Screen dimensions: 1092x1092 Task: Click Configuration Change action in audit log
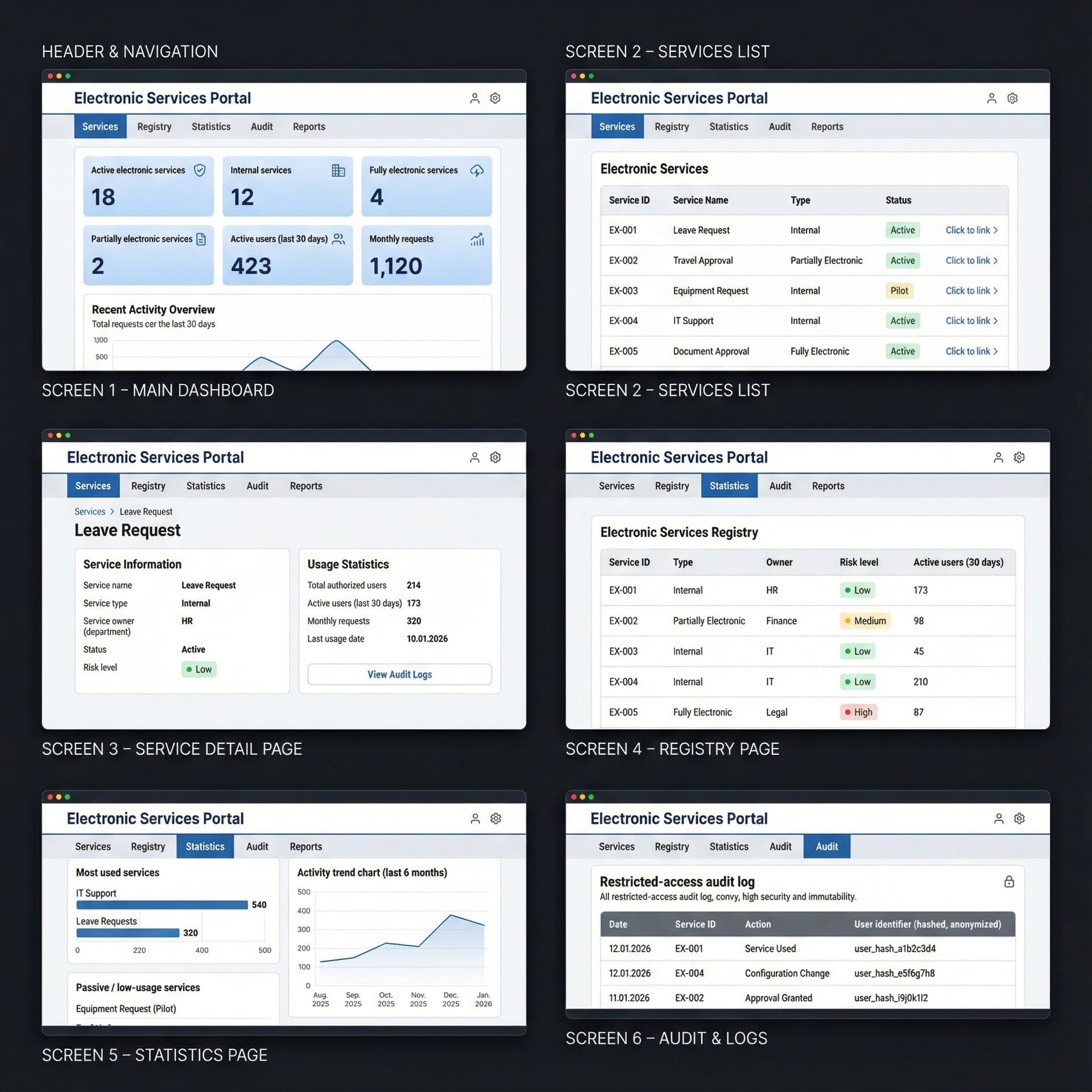787,973
